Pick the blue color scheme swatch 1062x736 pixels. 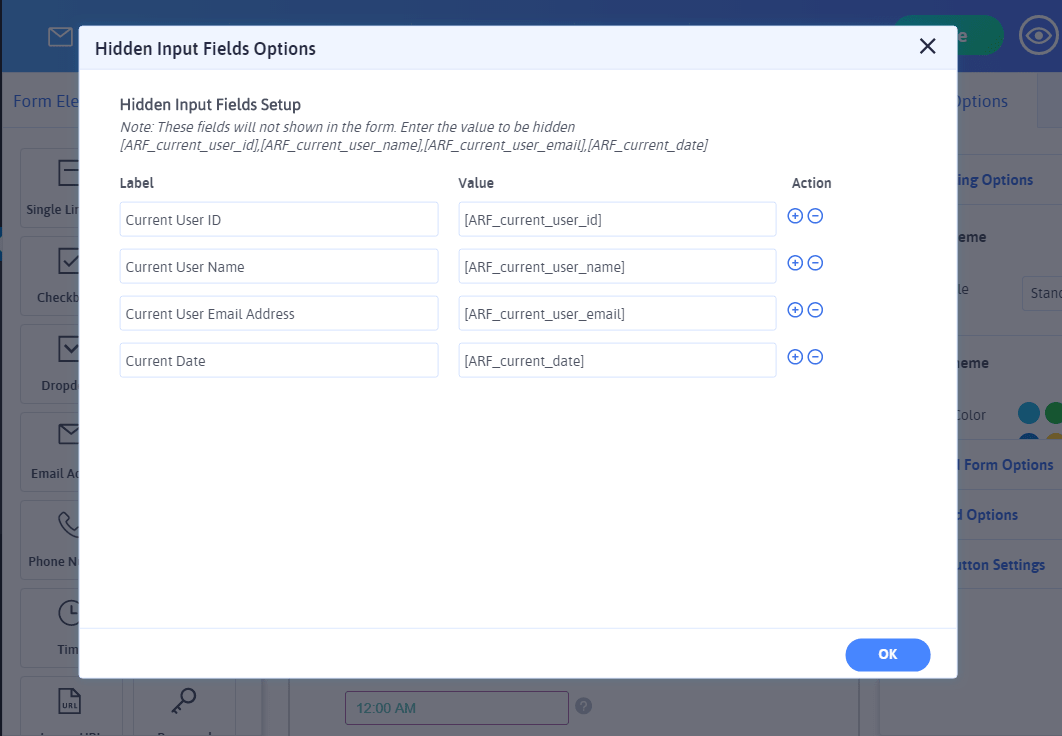pos(1028,414)
